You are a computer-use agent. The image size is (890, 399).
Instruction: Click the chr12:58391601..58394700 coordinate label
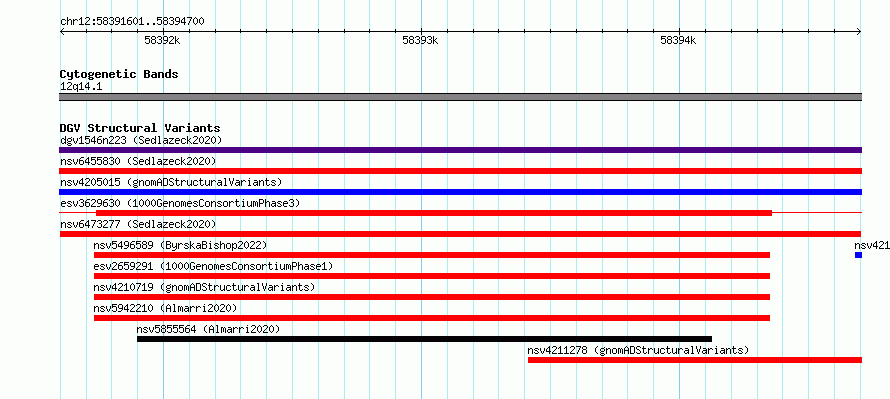pos(132,22)
